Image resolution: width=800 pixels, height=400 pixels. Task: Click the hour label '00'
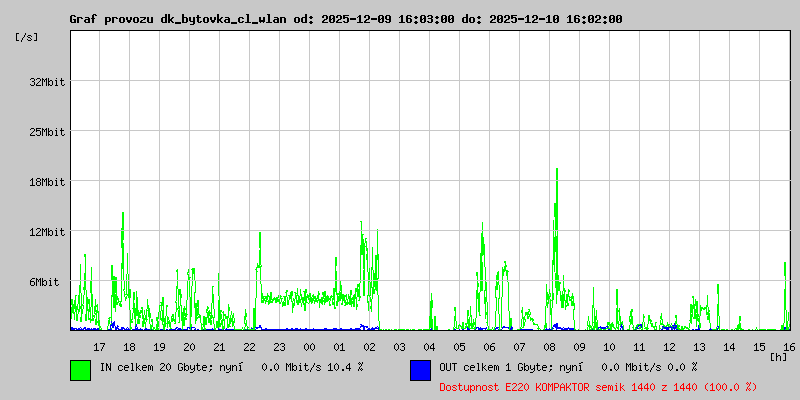[309, 347]
